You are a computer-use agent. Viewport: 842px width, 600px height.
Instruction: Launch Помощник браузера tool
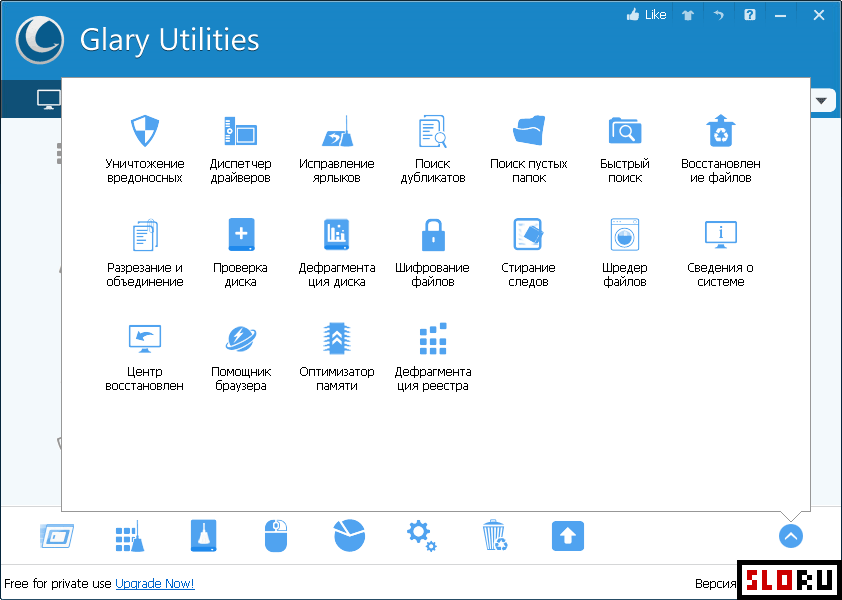[241, 357]
